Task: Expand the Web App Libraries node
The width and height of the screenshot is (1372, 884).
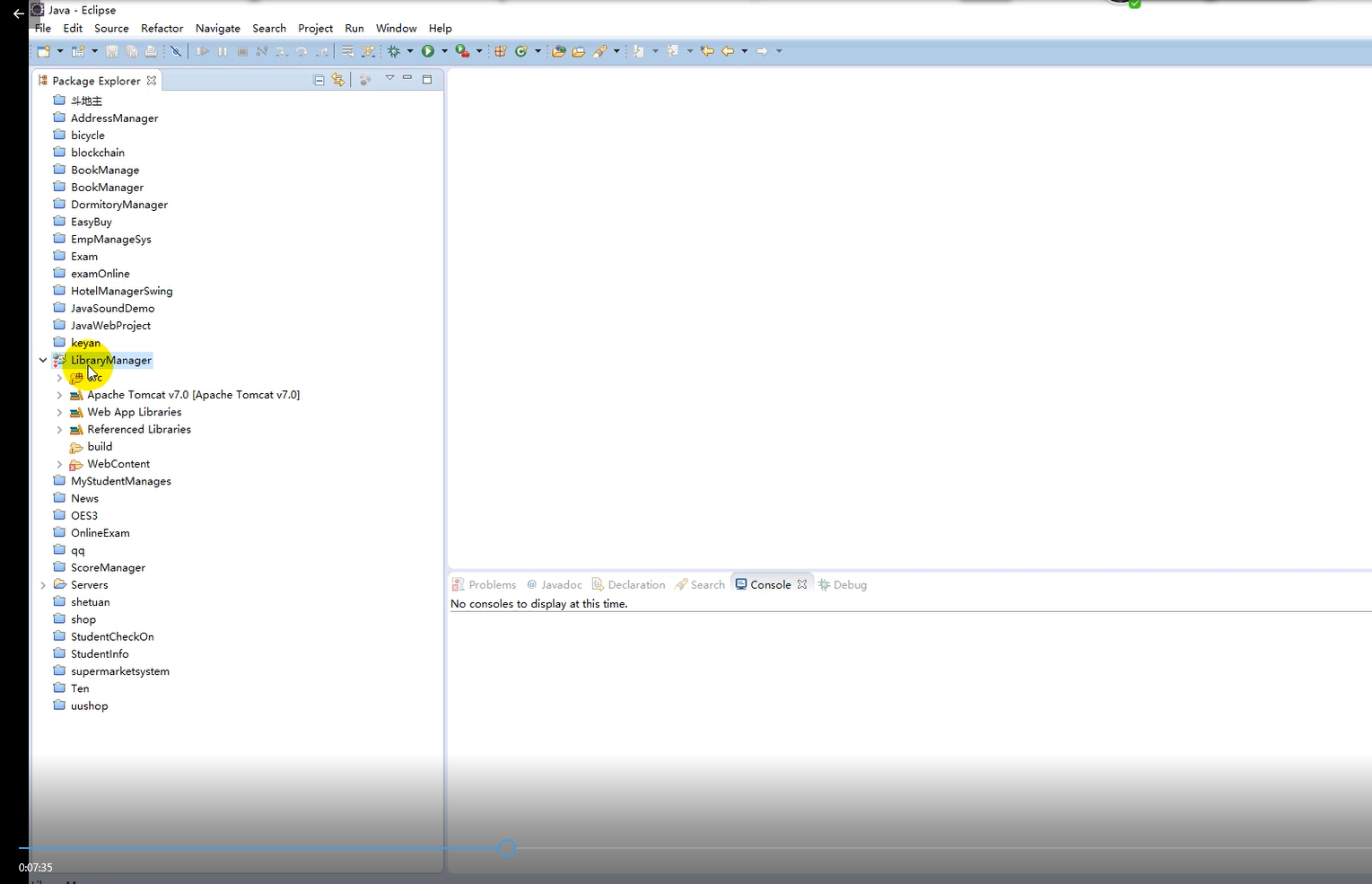Action: [59, 412]
